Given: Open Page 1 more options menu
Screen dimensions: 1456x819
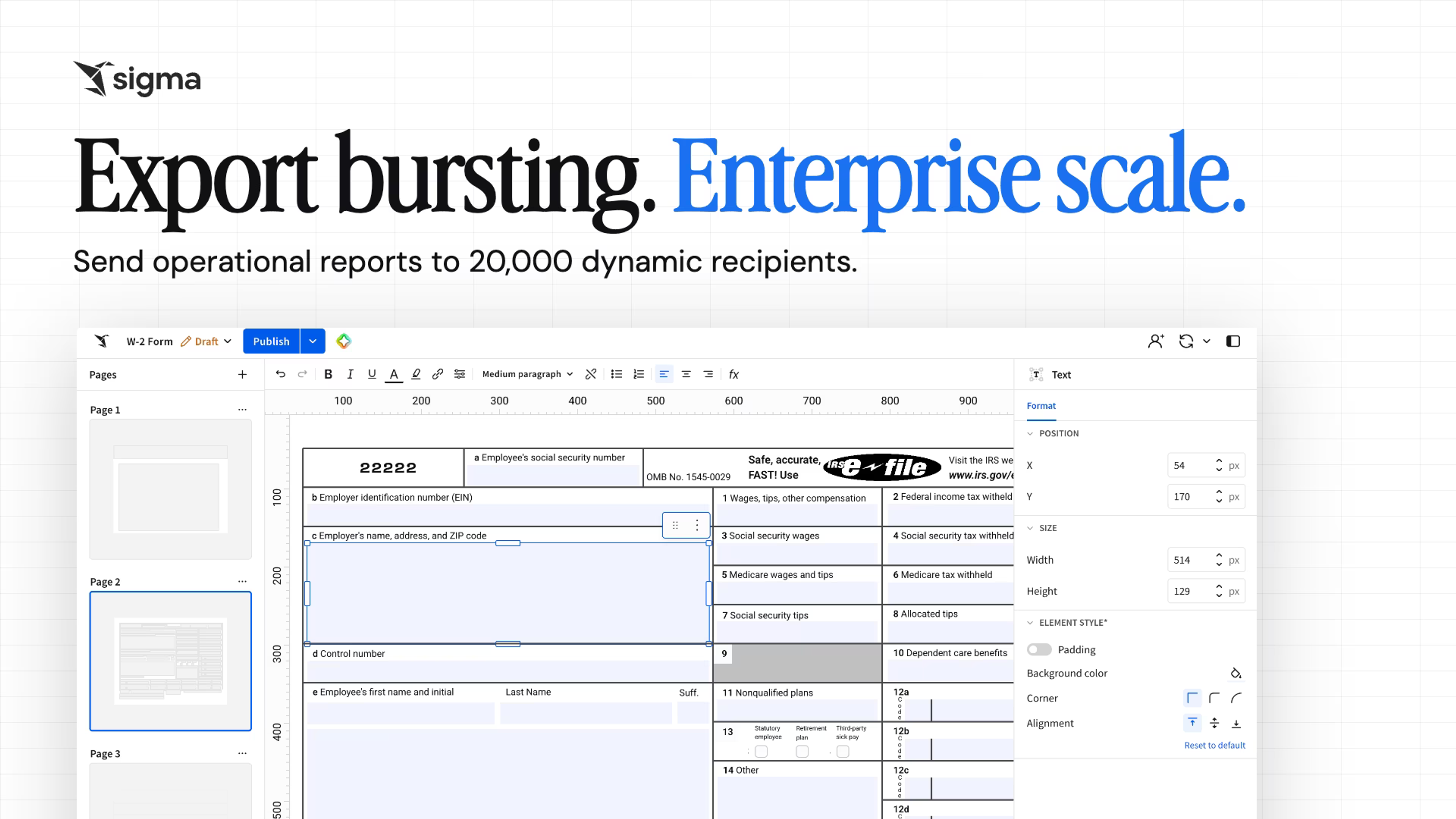Looking at the screenshot, I should (x=243, y=409).
